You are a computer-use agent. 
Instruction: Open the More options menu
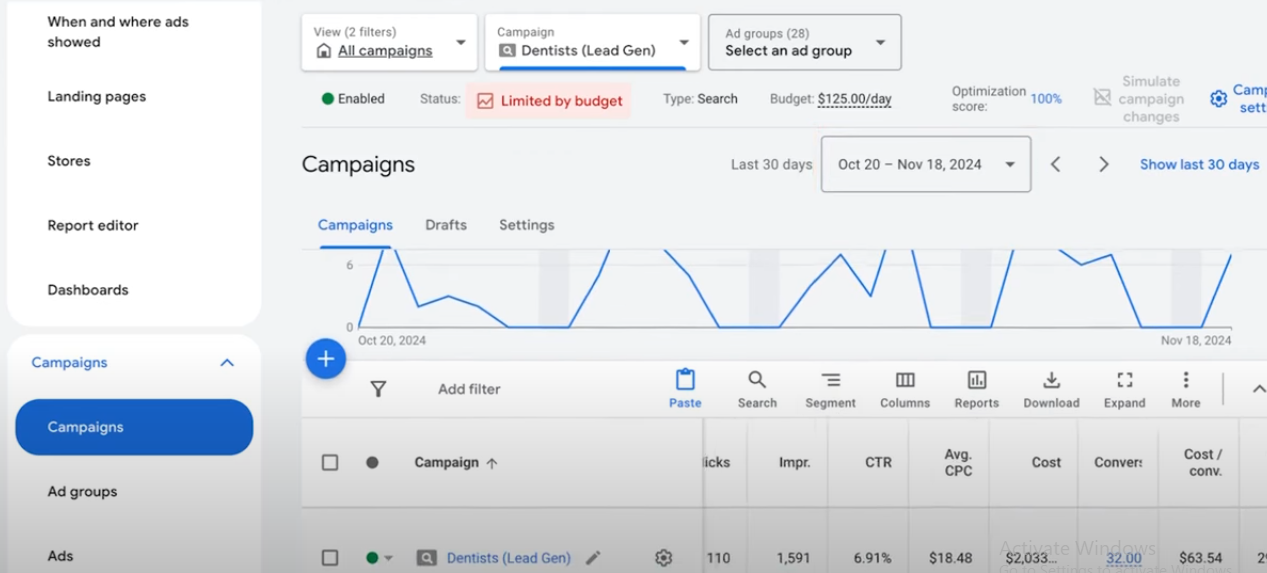coord(1186,389)
